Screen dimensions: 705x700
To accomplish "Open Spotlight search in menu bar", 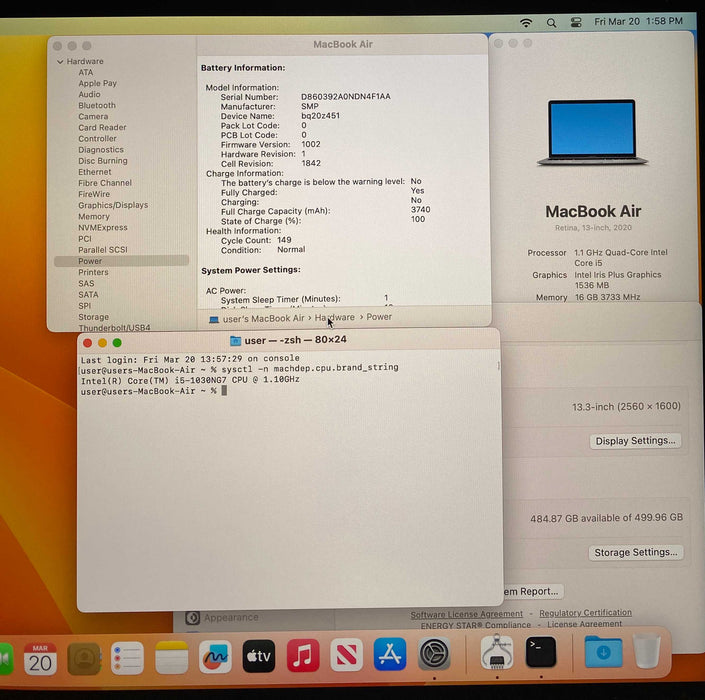I will coord(551,22).
